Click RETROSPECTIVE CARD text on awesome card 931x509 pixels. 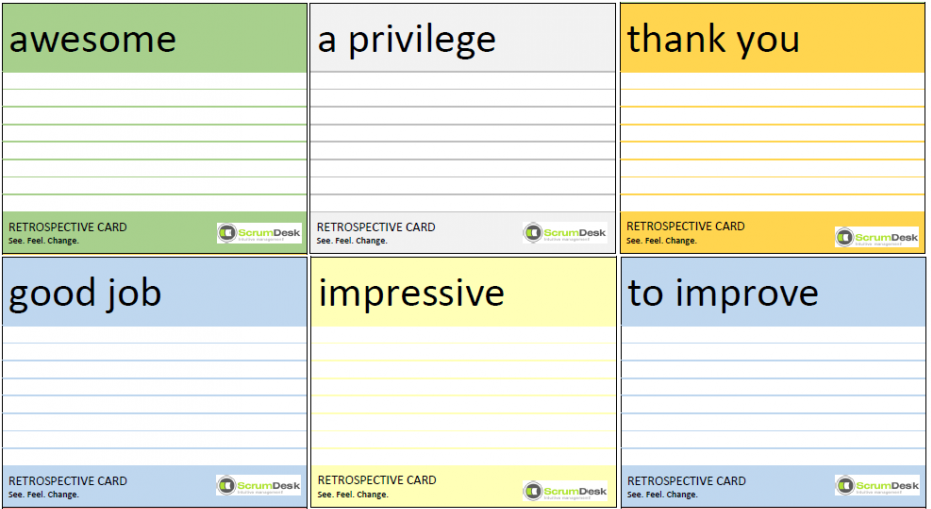tap(68, 227)
